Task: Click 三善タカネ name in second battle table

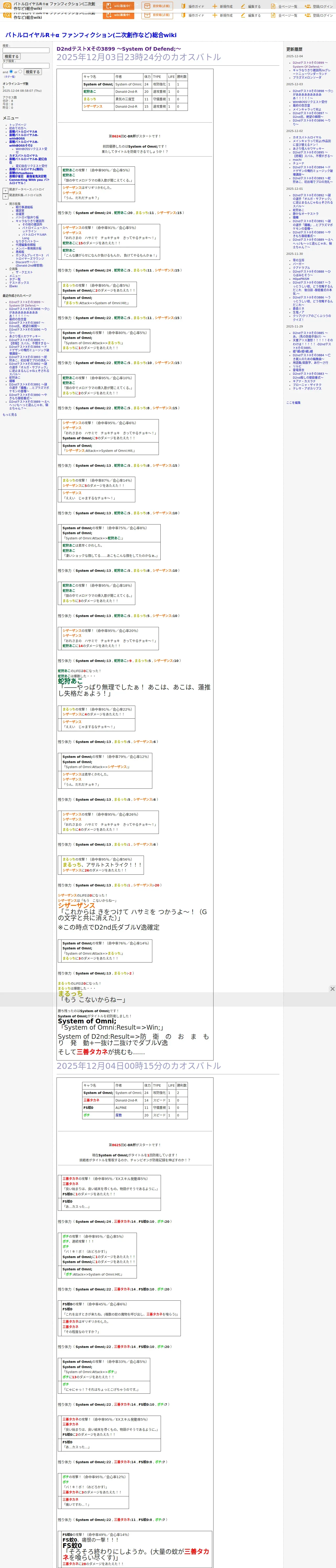Action: (x=92, y=1100)
